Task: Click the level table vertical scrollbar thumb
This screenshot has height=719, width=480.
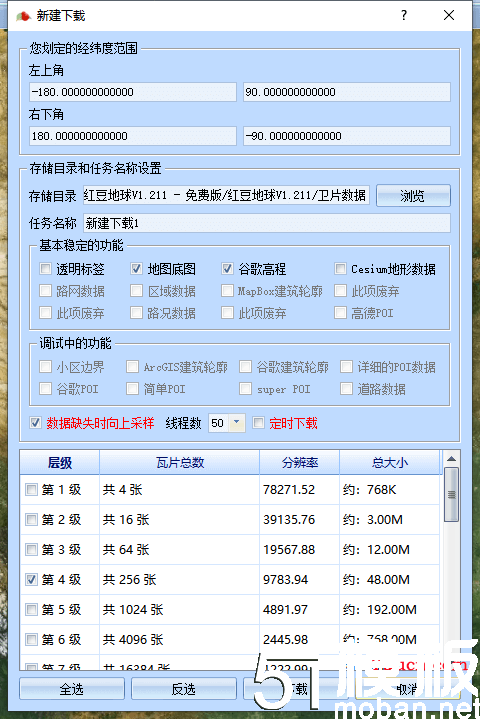Action: [451, 494]
